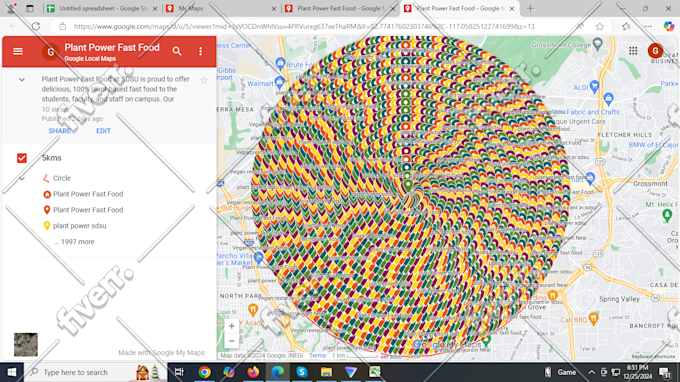Reload the current page

(36, 26)
